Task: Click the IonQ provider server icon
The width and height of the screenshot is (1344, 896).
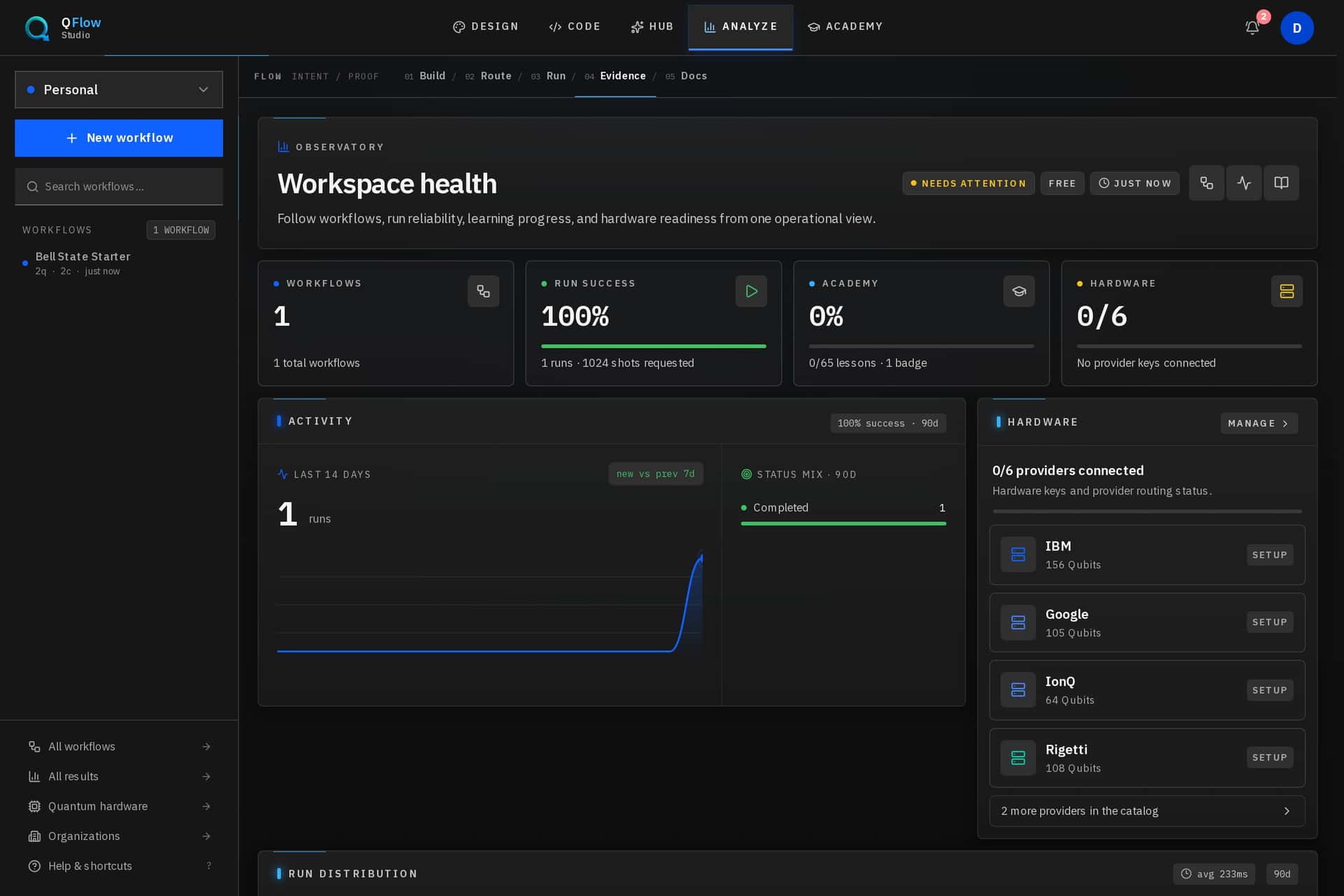Action: tap(1018, 689)
